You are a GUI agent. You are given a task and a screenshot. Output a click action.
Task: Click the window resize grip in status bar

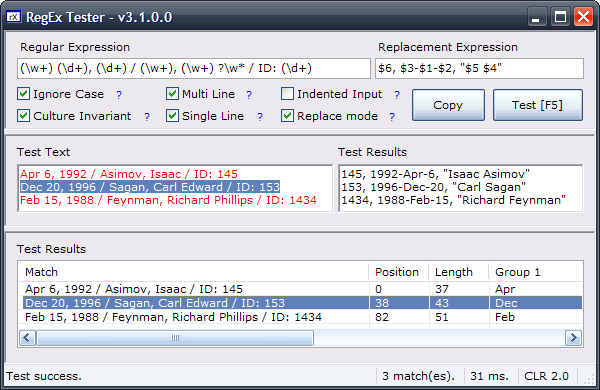click(589, 379)
